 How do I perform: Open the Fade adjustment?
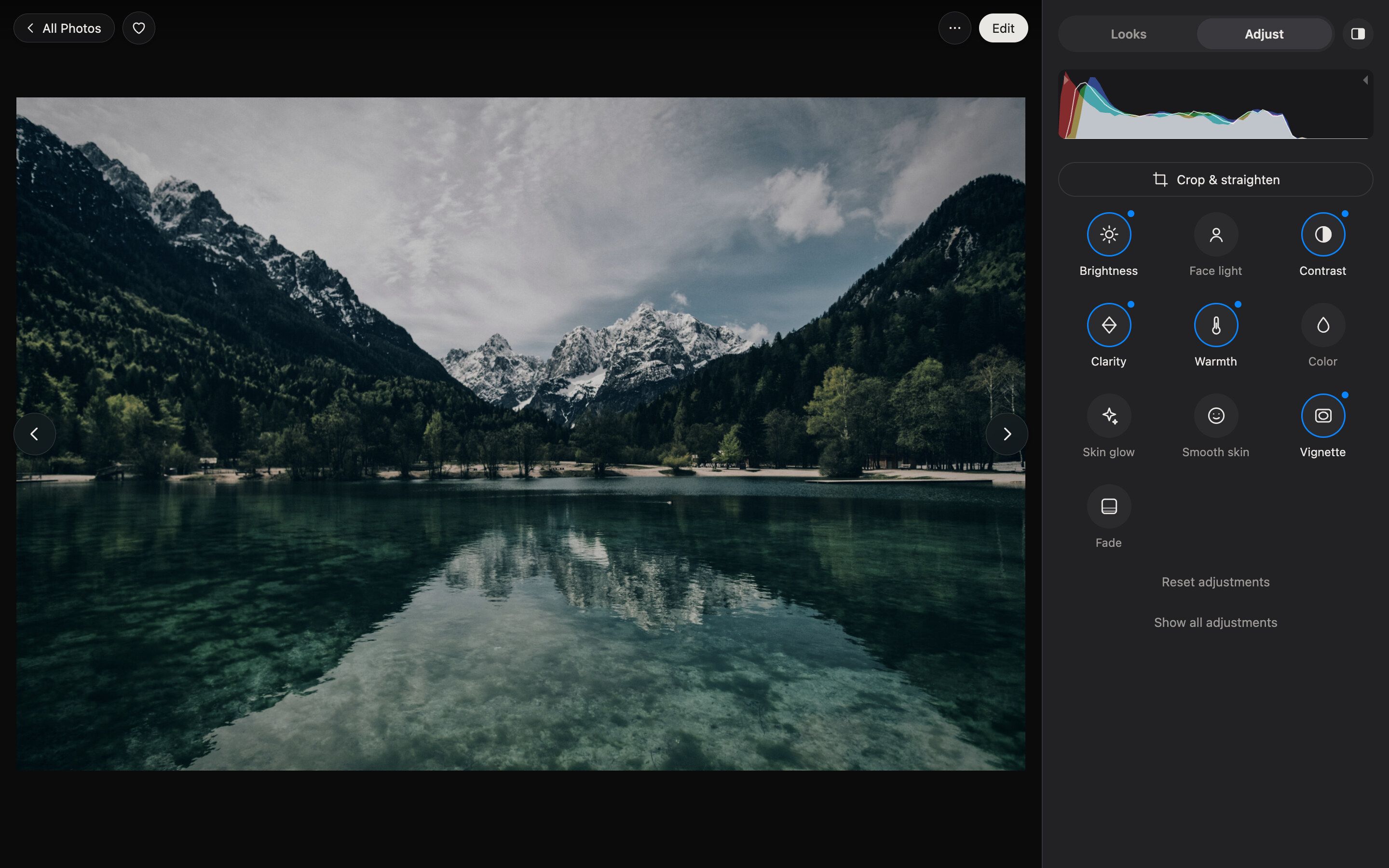[x=1108, y=506]
